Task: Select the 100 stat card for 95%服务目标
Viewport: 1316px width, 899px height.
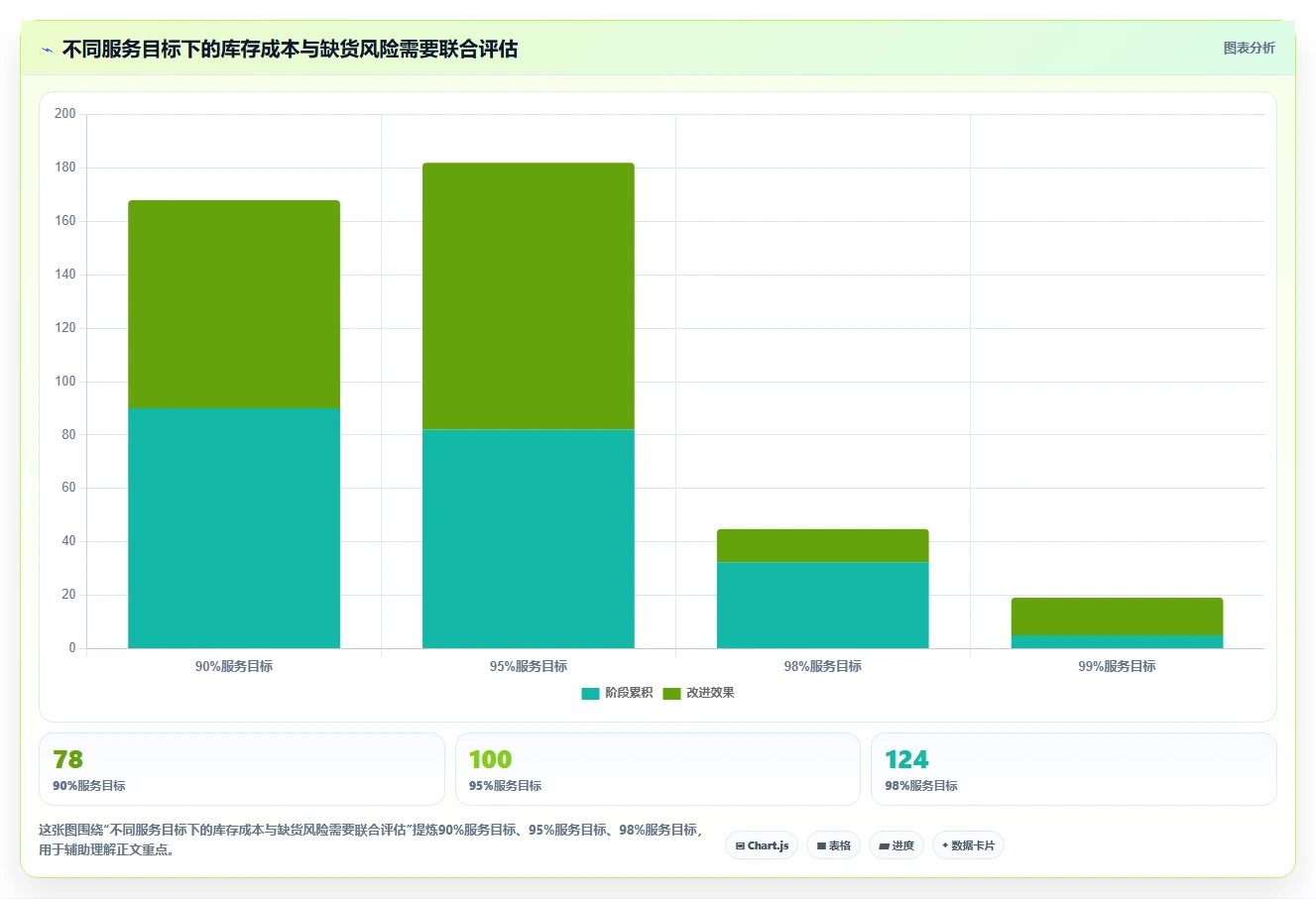Action: [658, 769]
